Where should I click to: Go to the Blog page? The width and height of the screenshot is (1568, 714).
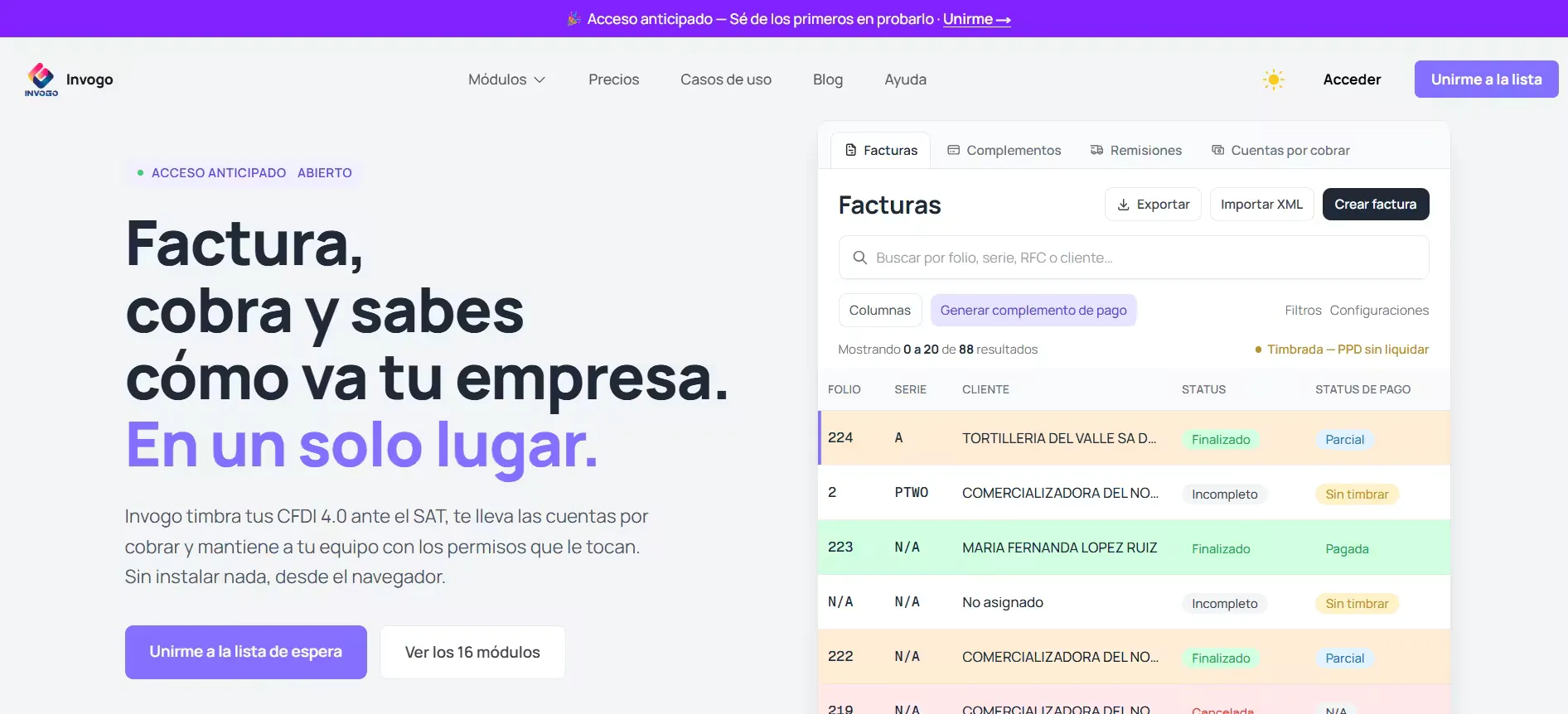pos(827,80)
